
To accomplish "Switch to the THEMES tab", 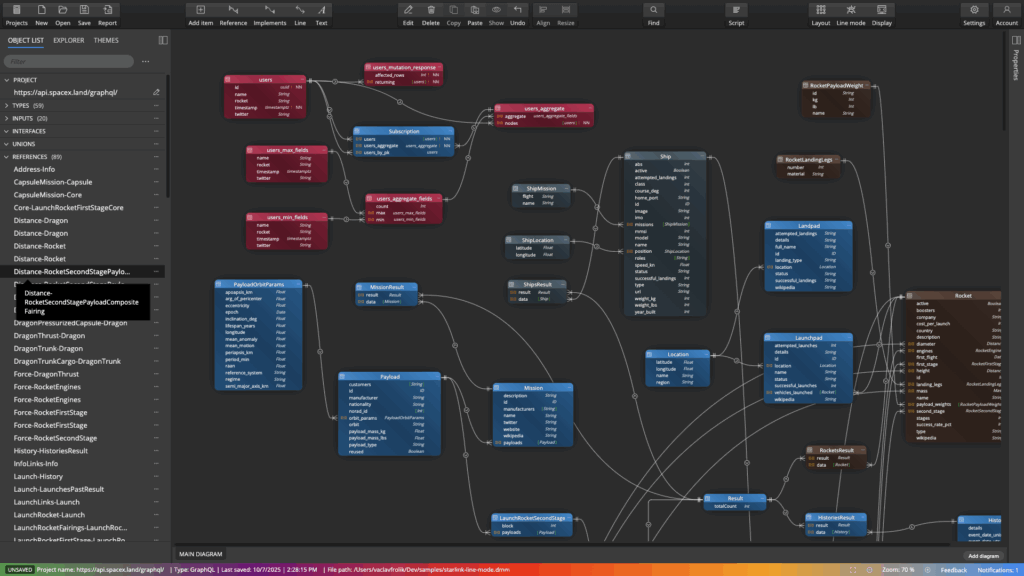I will 106,40.
